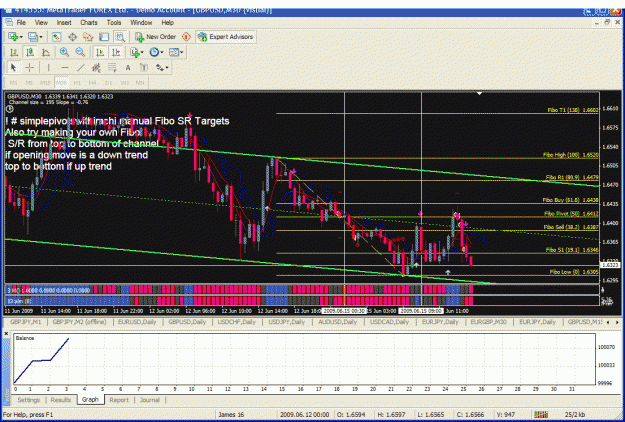Expand the Indicators dropdown arrow
The width and height of the screenshot is (625, 422).
[142, 53]
